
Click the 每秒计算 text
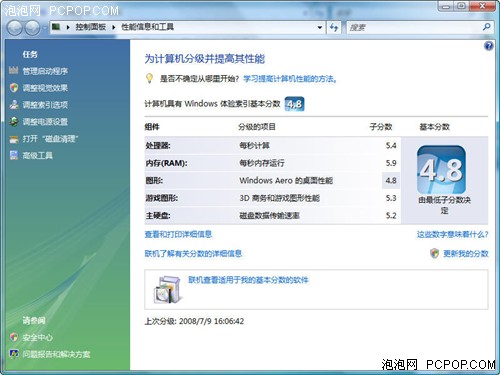[254, 146]
